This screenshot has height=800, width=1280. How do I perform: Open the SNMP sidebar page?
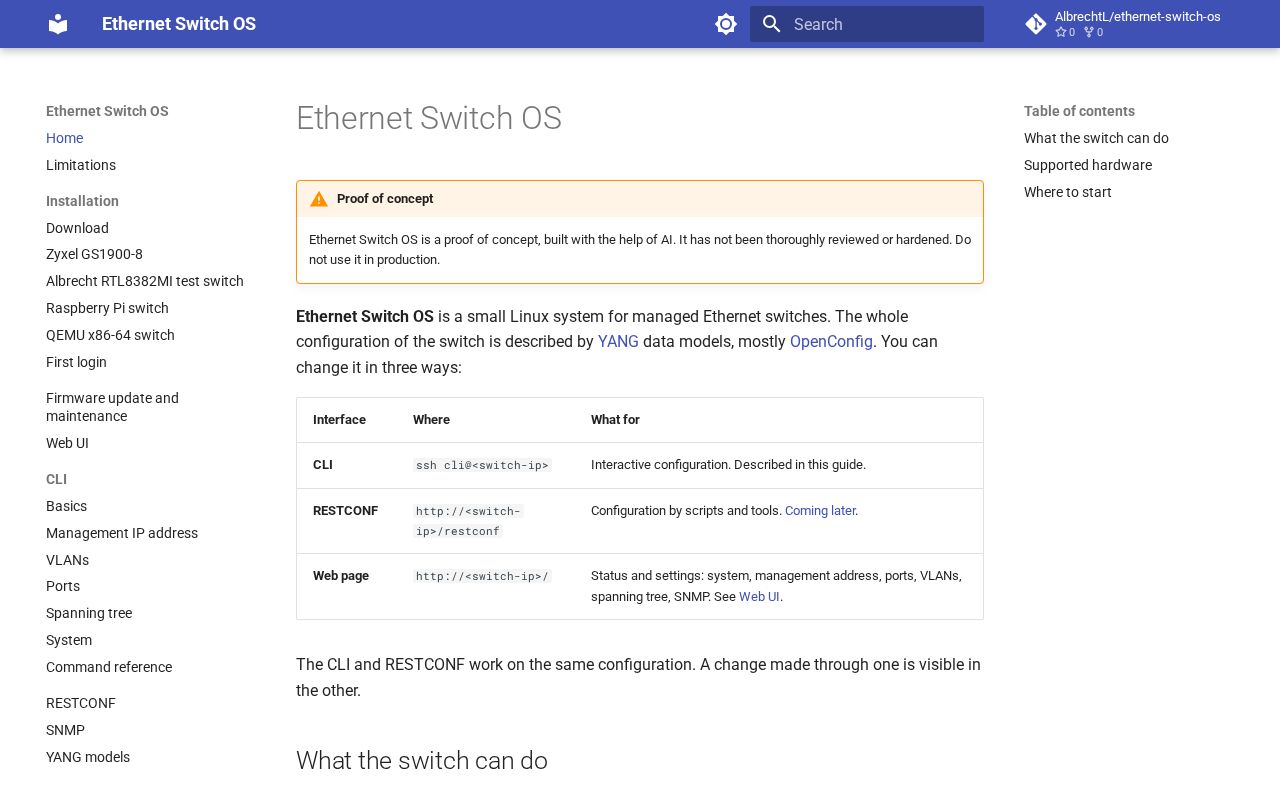65,730
